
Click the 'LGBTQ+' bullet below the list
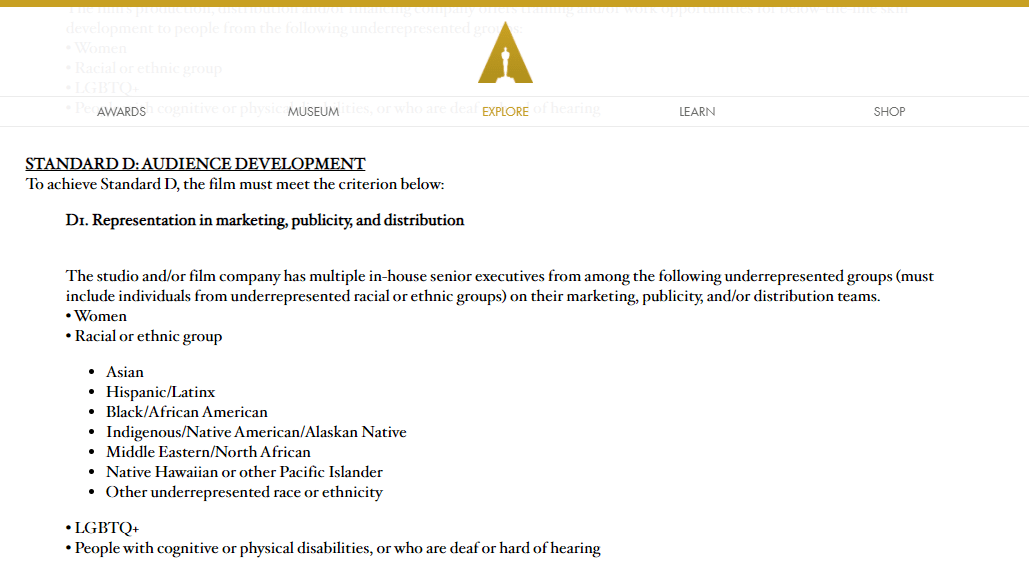103,528
